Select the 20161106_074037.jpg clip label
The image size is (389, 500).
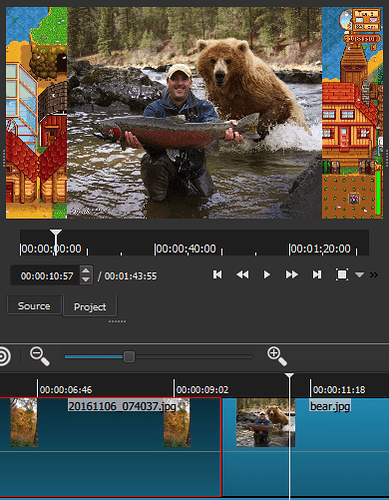[122, 406]
